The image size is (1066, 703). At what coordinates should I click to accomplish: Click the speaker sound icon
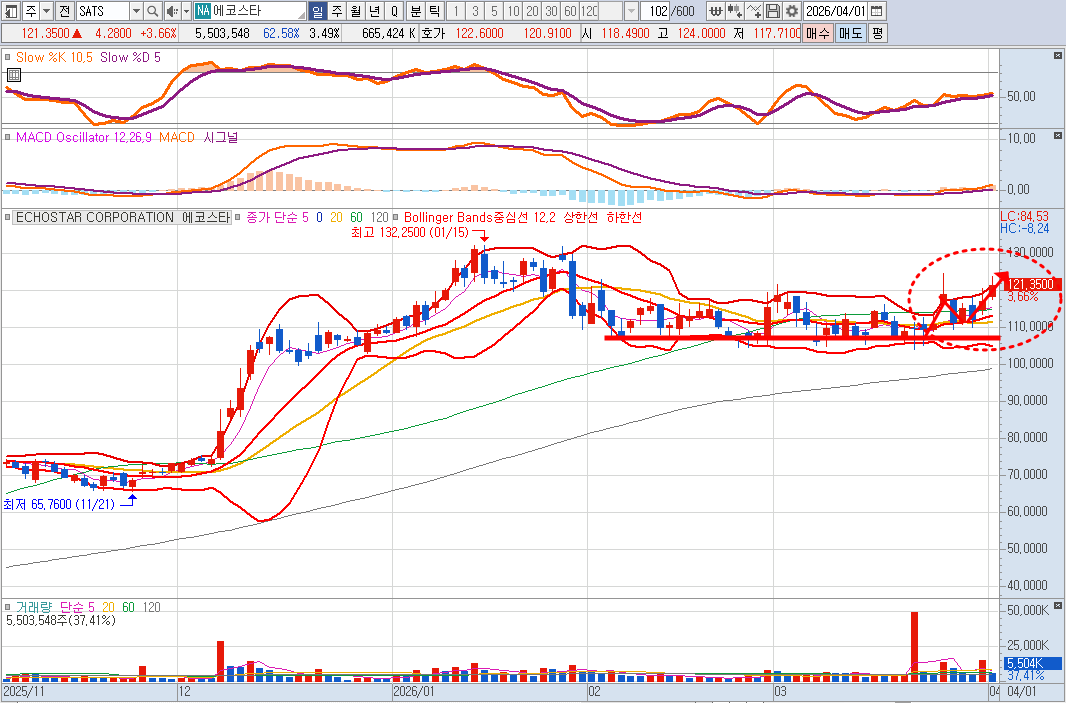172,11
